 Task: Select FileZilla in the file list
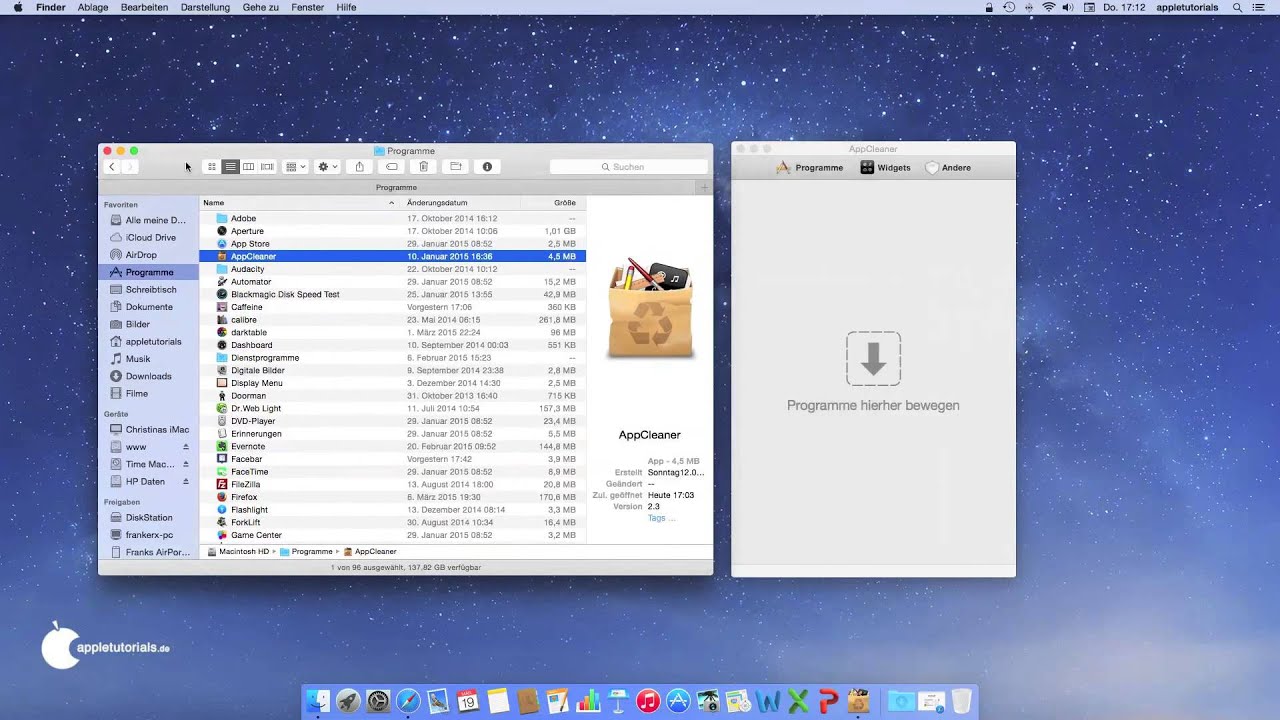point(392,484)
